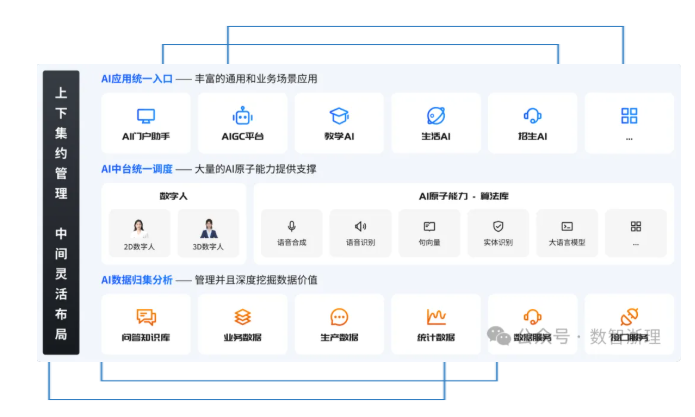This screenshot has width=695, height=417.
Task: Open the 句向量 capability tile
Action: (x=429, y=233)
